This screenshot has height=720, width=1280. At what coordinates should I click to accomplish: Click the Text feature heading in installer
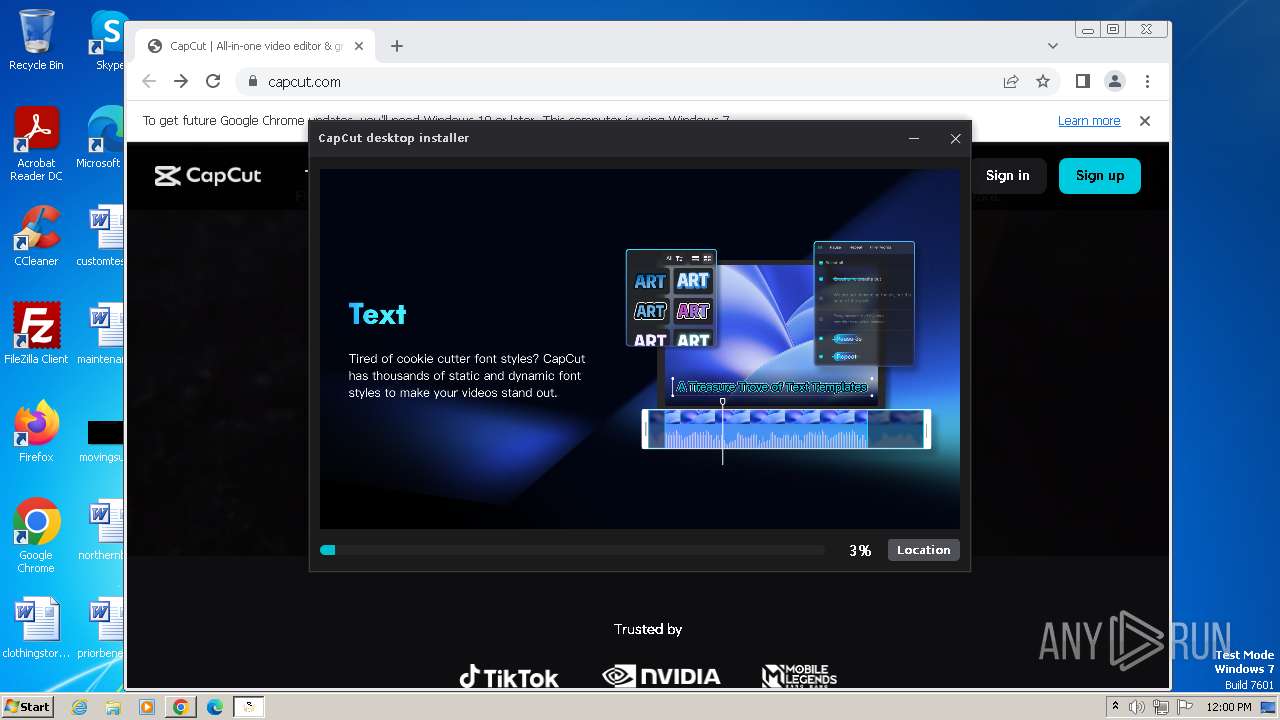(x=377, y=314)
